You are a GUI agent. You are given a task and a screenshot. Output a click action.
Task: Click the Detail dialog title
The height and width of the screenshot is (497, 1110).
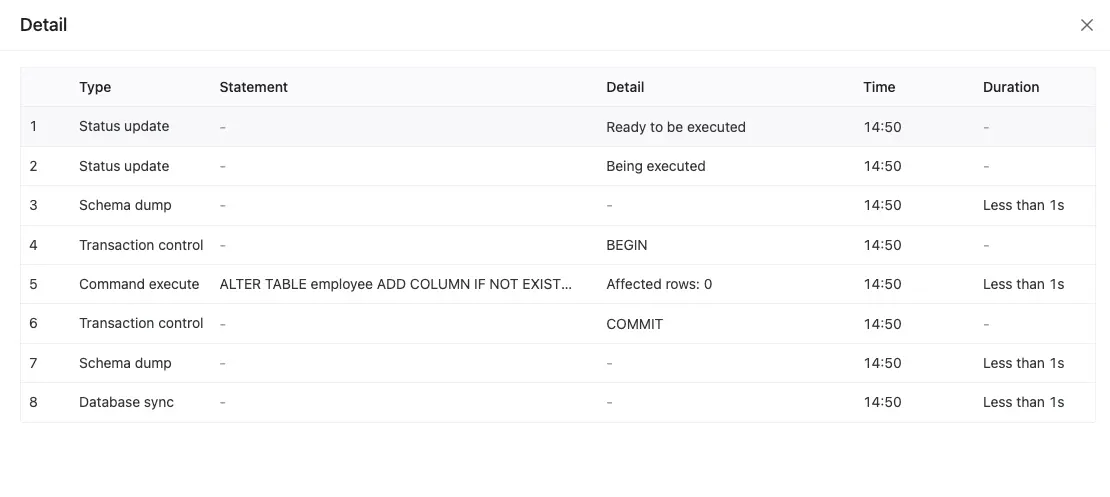point(44,25)
